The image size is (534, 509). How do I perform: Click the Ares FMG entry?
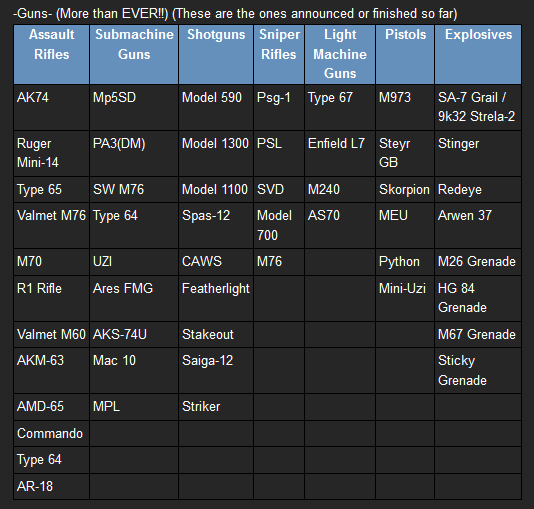pos(134,299)
